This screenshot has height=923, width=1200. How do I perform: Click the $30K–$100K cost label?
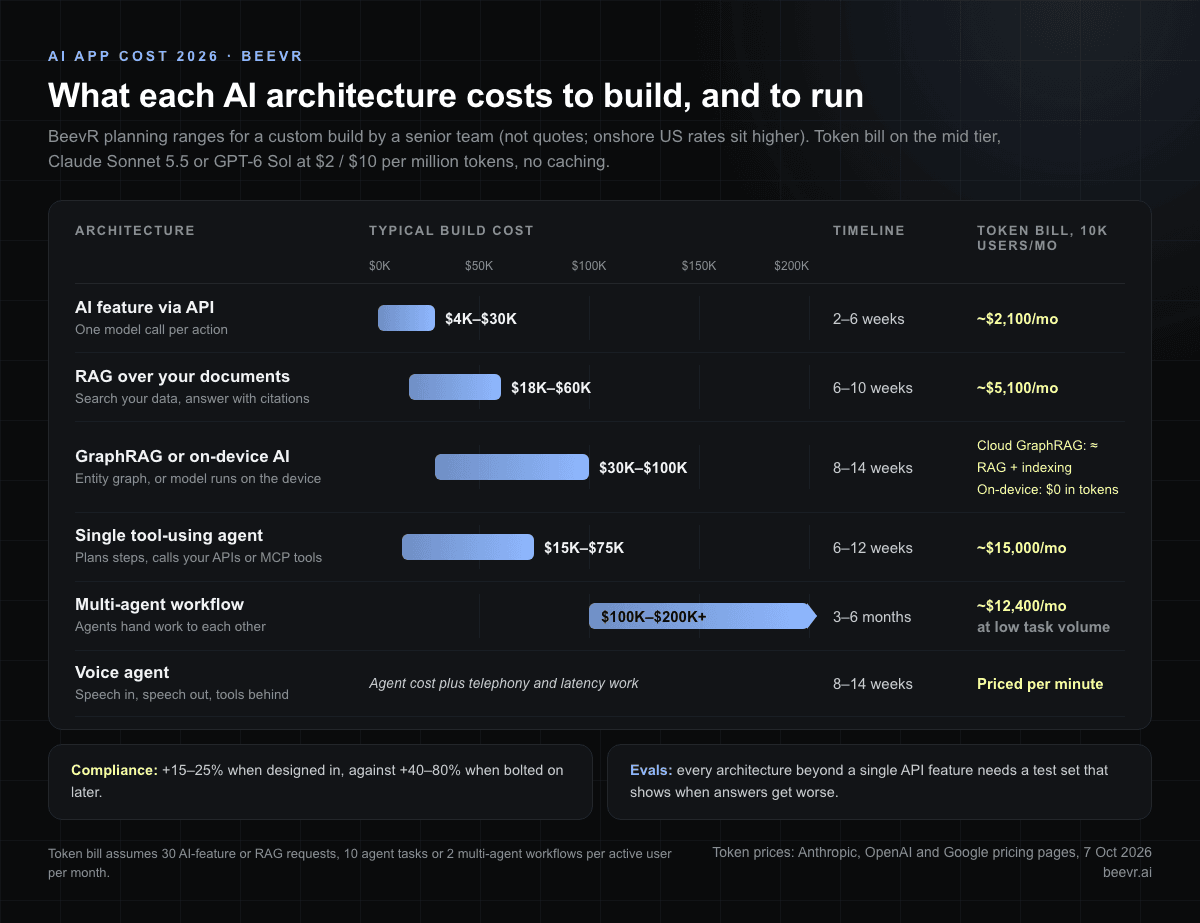(x=643, y=468)
